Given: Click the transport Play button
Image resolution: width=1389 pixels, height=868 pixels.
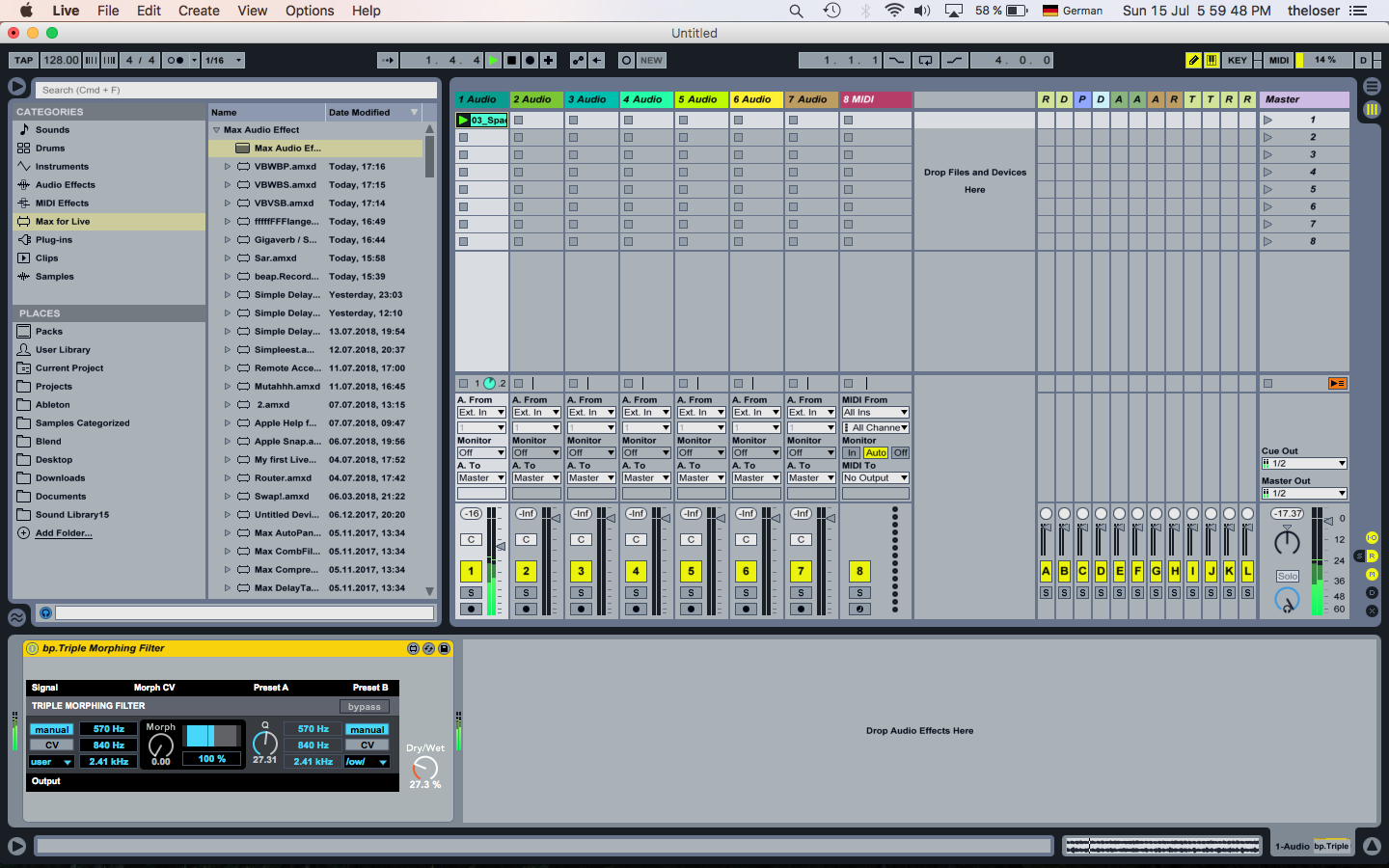Looking at the screenshot, I should [493, 60].
